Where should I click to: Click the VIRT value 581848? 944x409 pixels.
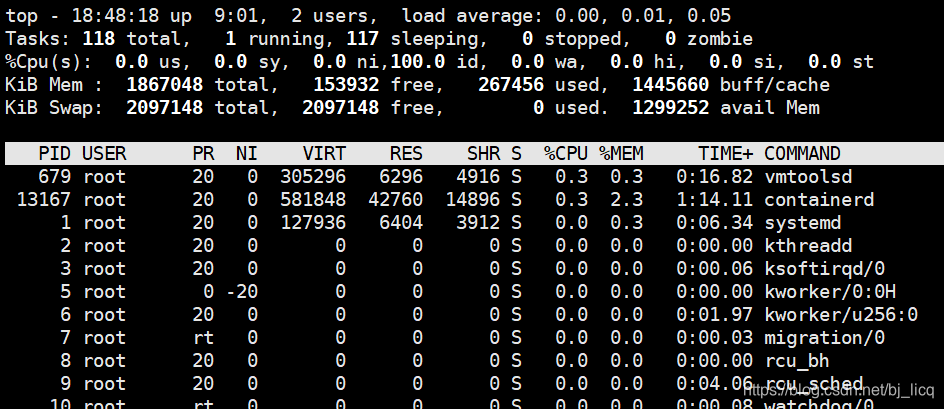313,199
